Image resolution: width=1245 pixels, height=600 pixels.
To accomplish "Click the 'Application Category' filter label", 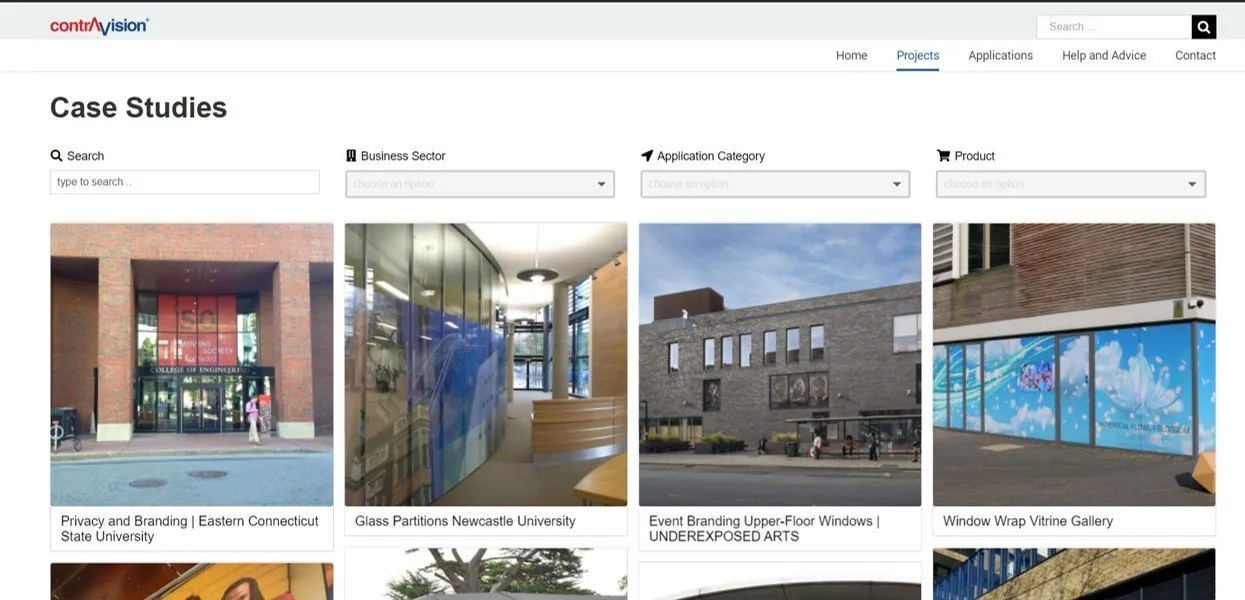I will tap(711, 156).
